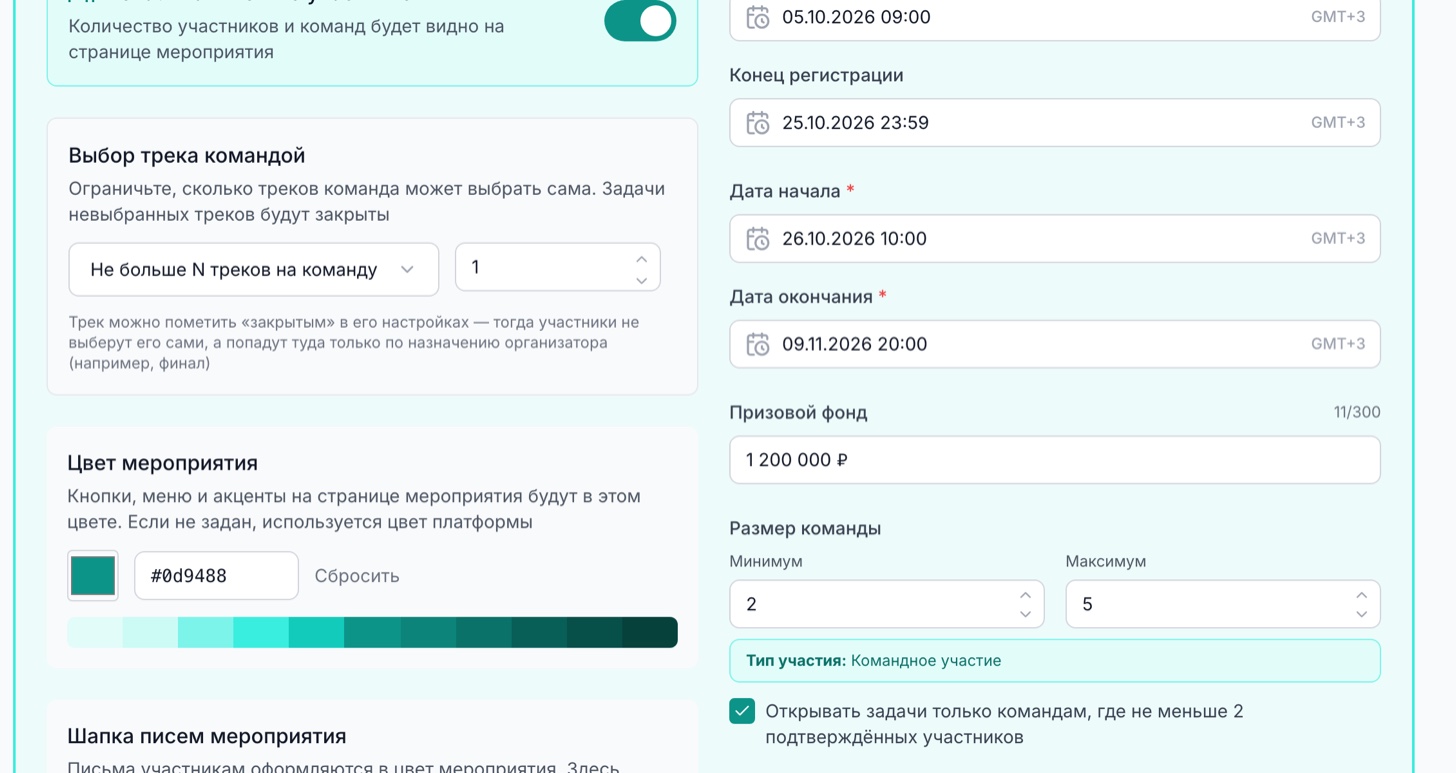The height and width of the screenshot is (773, 1456).
Task: Select the Дата окончания date value 09.11.2026 20:00
Action: point(854,344)
